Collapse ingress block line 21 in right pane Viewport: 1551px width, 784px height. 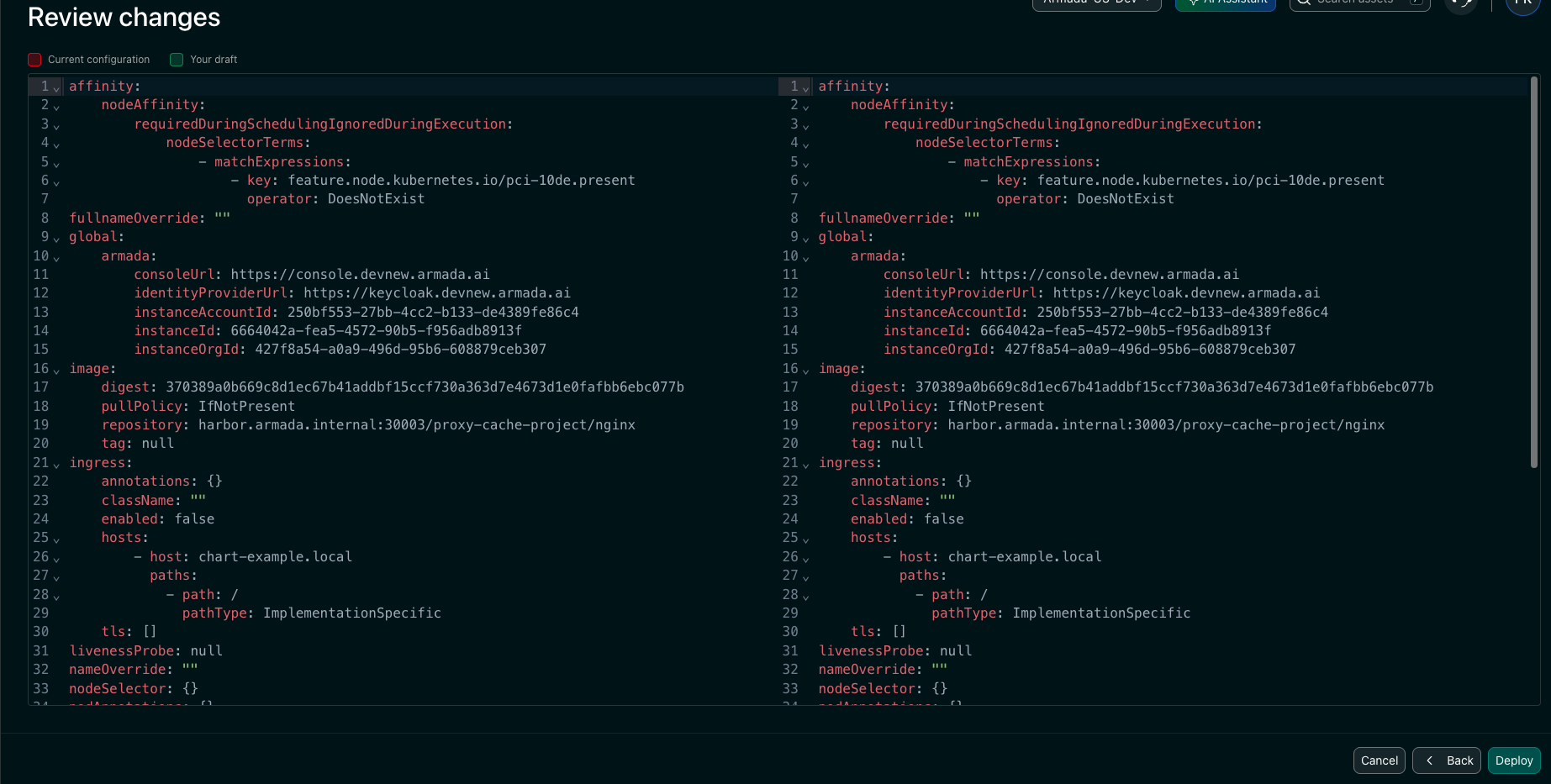coord(805,464)
